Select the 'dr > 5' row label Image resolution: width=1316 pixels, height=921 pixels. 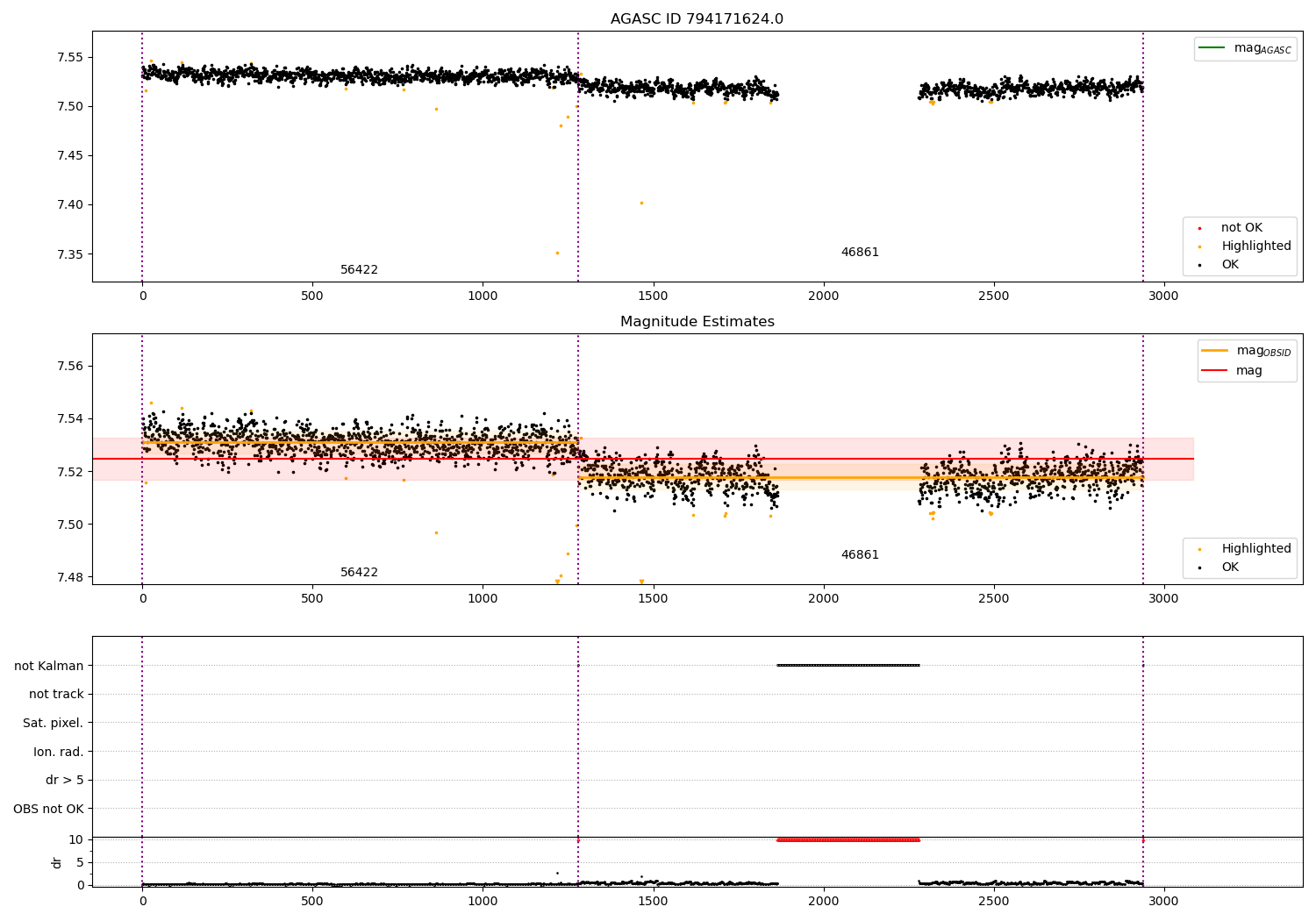pyautogui.click(x=65, y=780)
